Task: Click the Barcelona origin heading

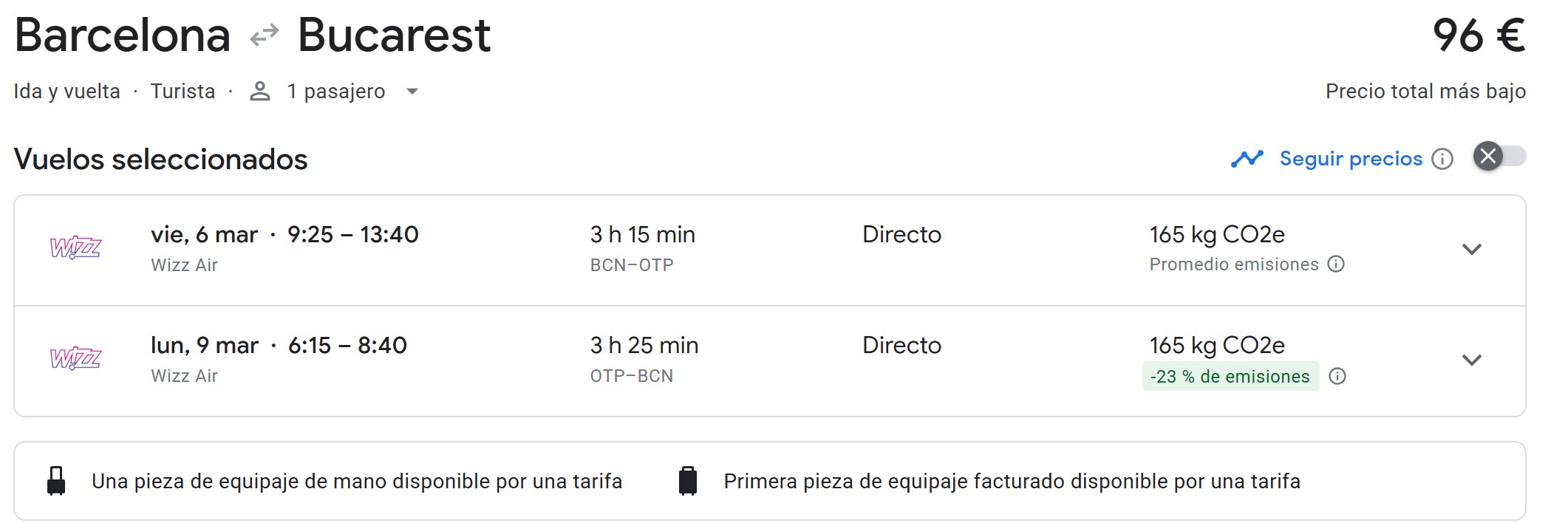Action: [123, 35]
